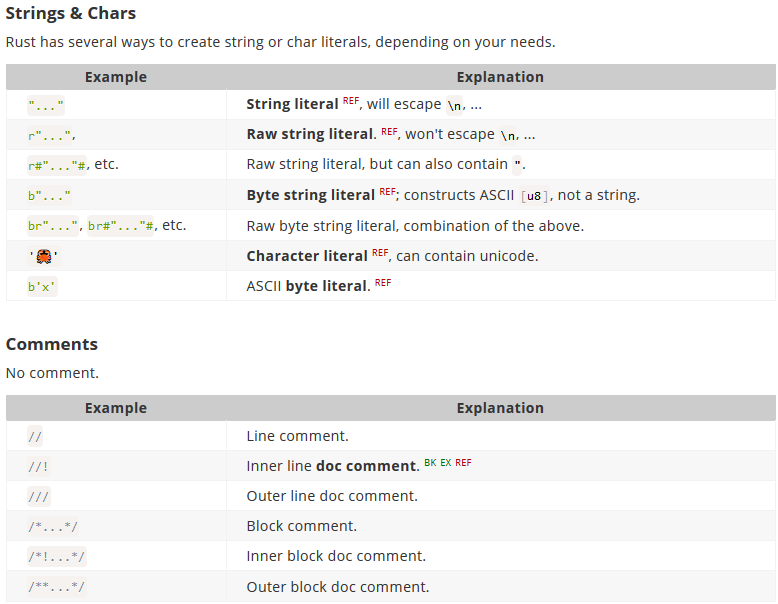Click the /*...*/ block comment code example
Viewport: 778px width, 604px height.
point(53,527)
